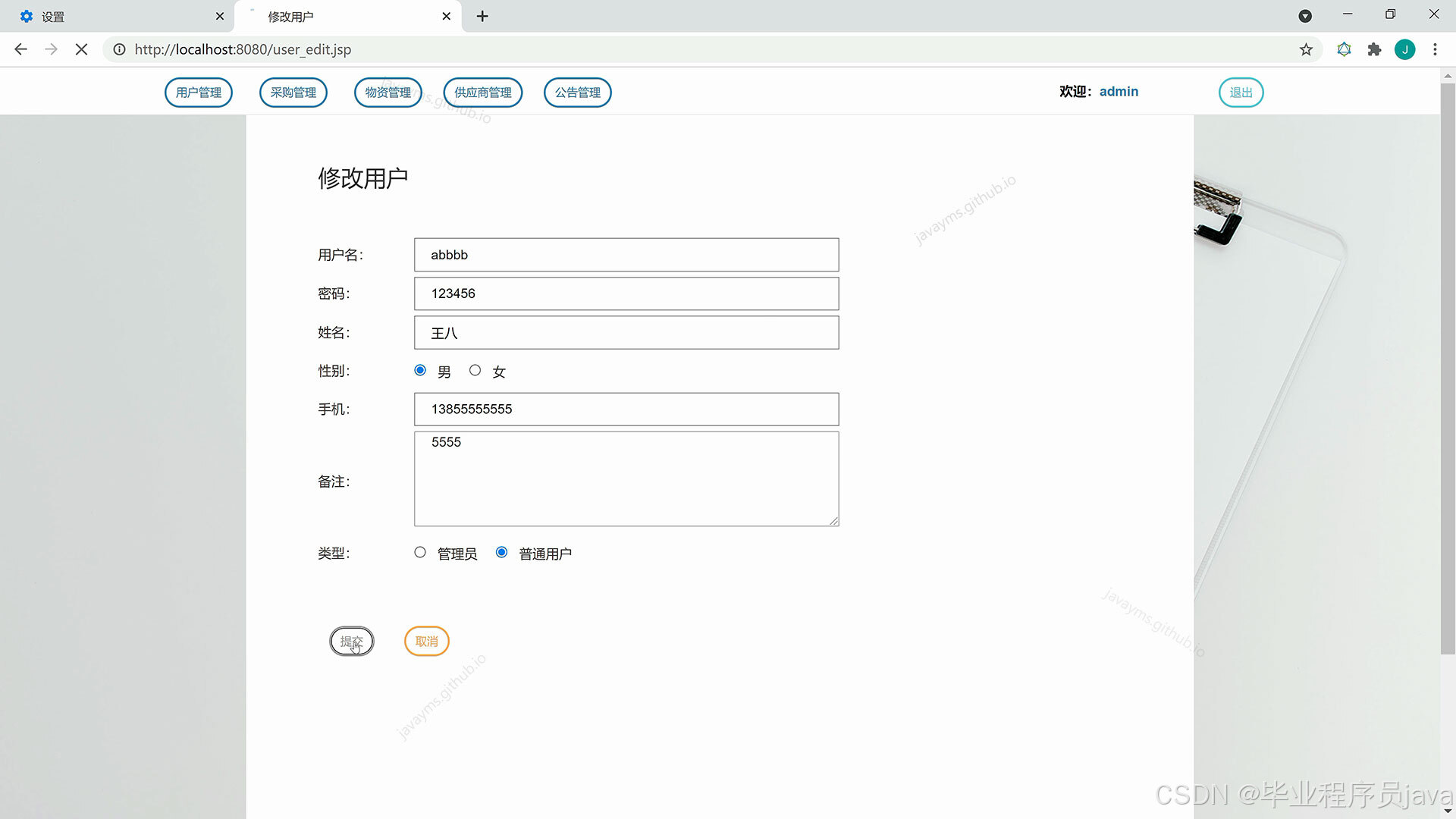Click the scrollbar down arrow
The height and width of the screenshot is (819, 1456).
click(x=1448, y=811)
